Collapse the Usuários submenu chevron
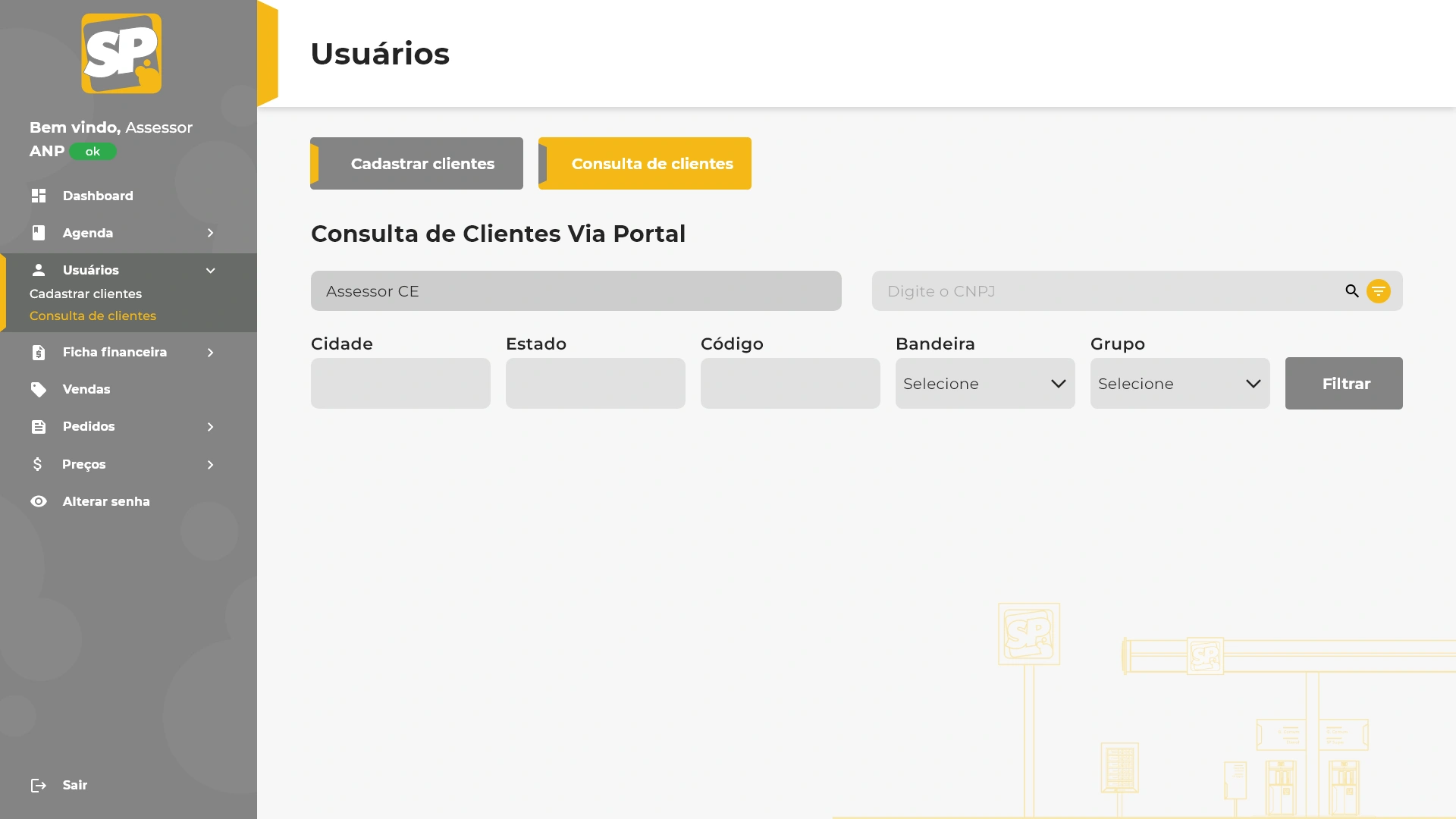This screenshot has width=1456, height=819. 211,271
